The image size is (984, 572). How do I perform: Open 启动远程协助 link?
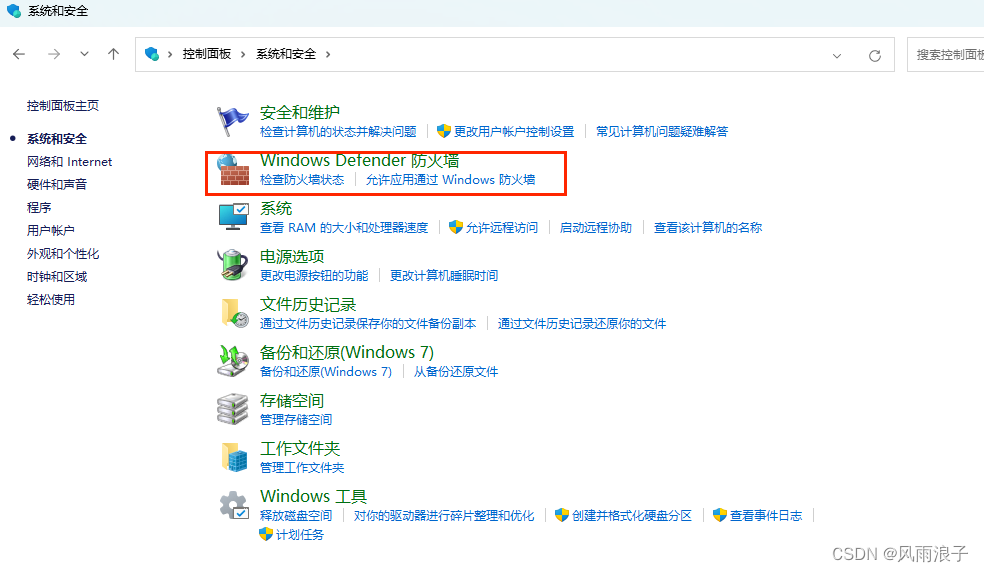point(596,227)
